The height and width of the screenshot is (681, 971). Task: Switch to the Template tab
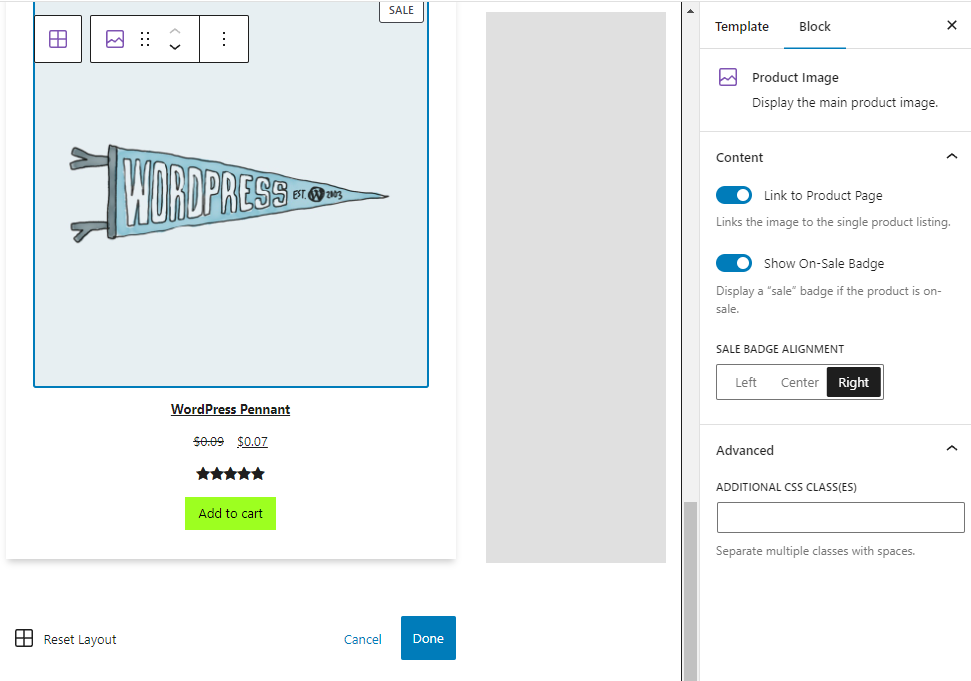pos(742,26)
